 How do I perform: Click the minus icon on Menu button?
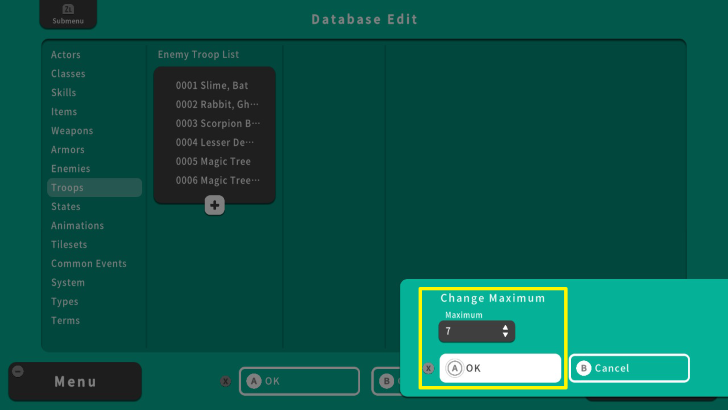[x=18, y=371]
